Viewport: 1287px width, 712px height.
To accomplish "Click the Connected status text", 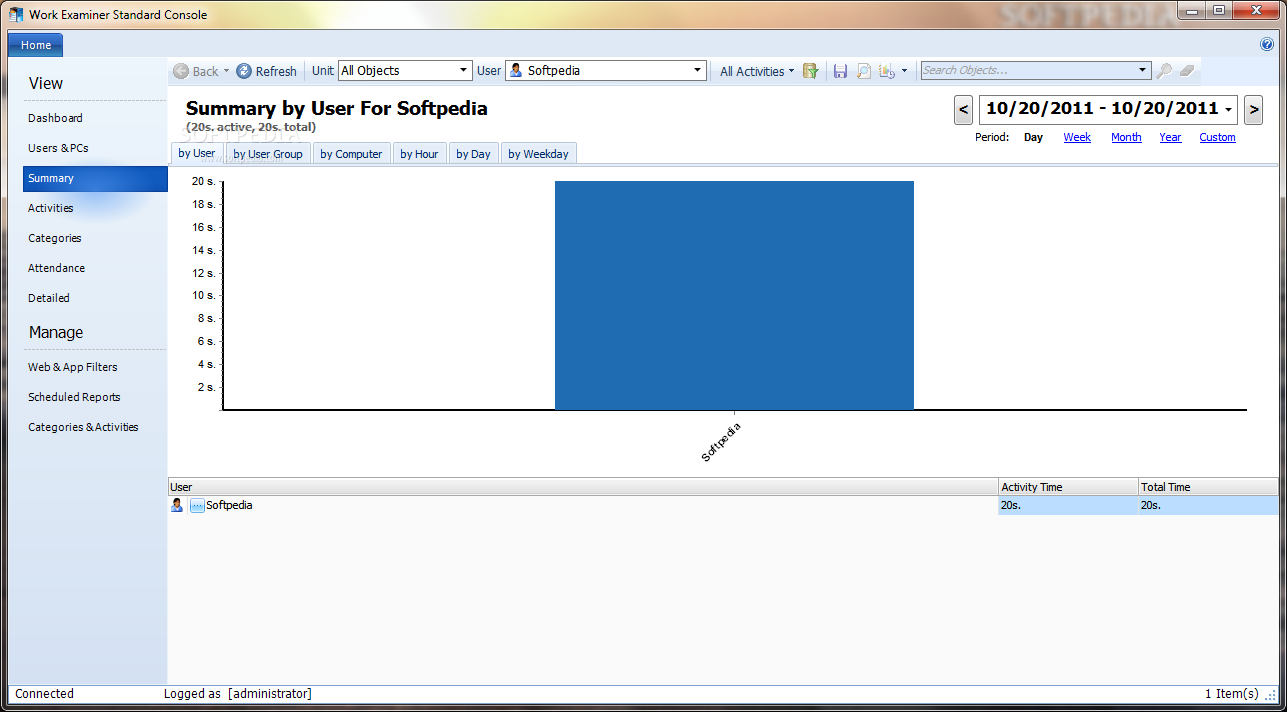I will (x=44, y=693).
